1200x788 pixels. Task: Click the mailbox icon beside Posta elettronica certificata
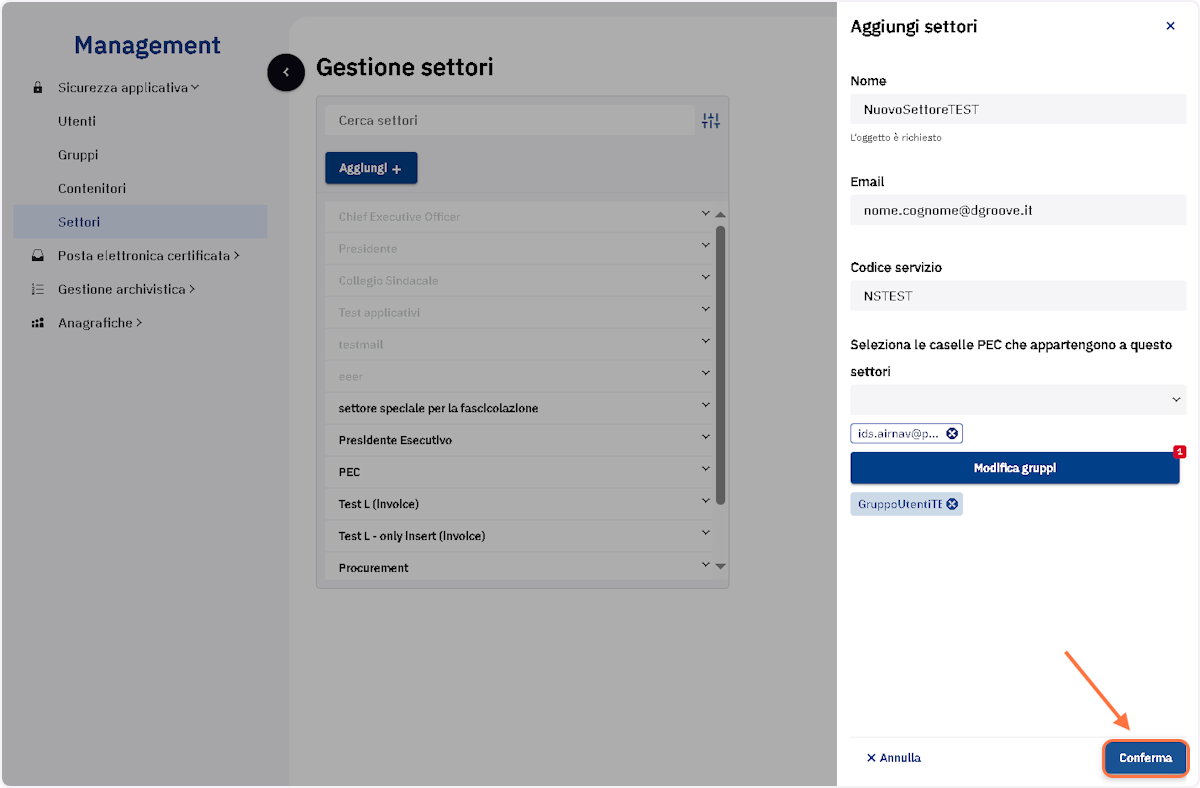click(x=38, y=256)
